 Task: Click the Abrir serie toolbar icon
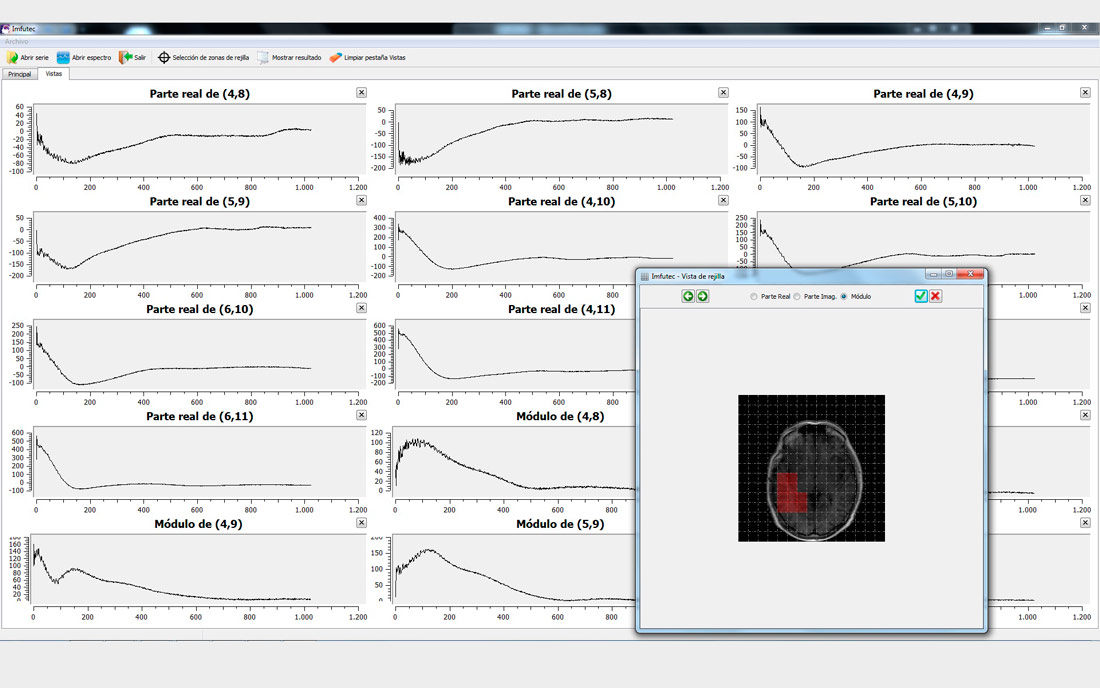pos(13,58)
